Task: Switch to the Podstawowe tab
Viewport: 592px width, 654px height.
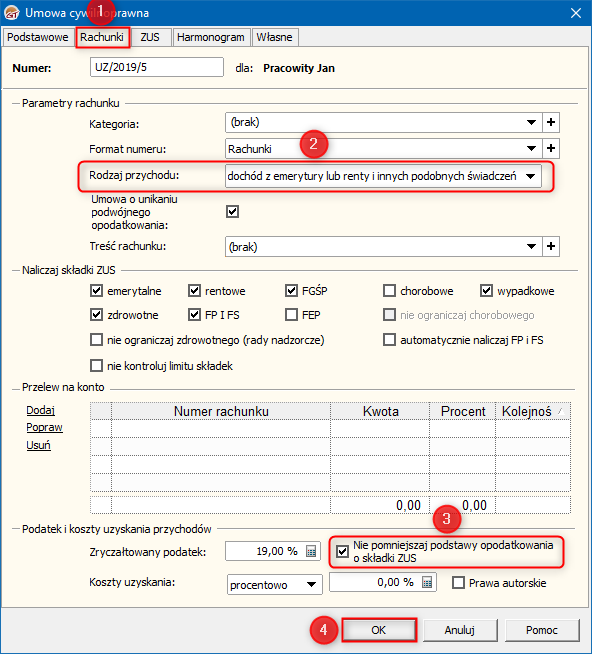Action: point(38,37)
